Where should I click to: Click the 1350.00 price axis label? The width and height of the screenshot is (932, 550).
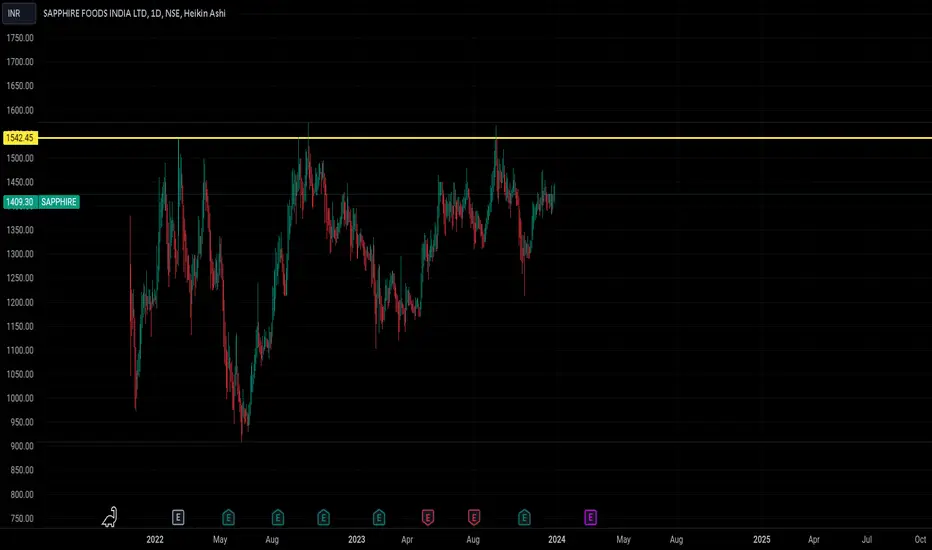(x=20, y=230)
